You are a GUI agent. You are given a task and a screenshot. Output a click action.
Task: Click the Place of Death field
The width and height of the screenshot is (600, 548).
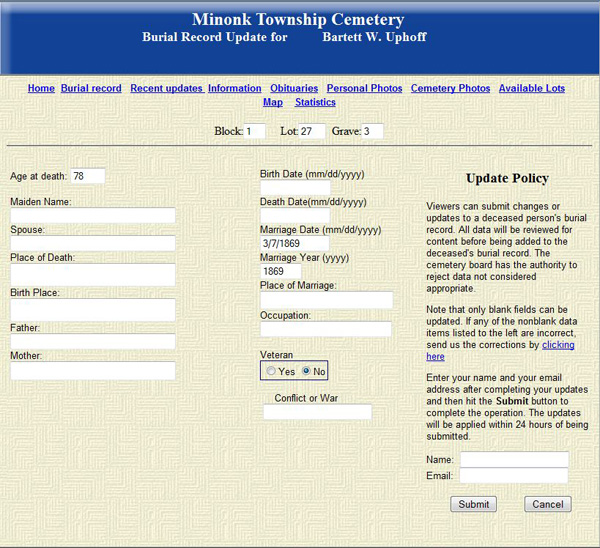[93, 275]
